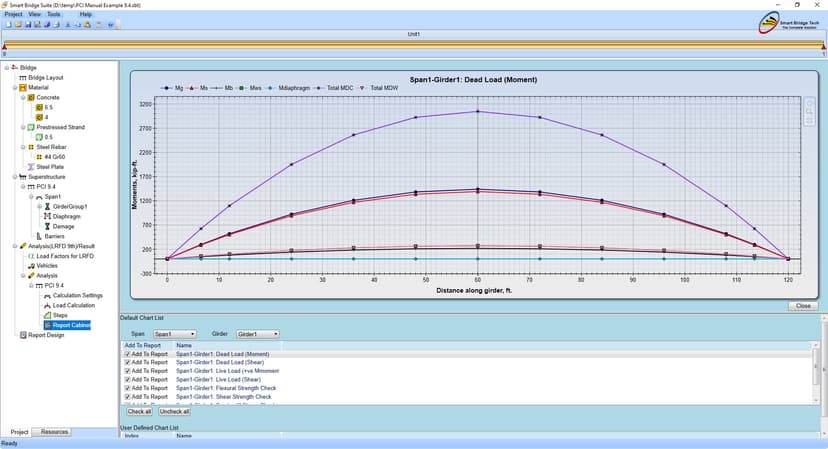The height and width of the screenshot is (449, 828).
Task: Open the Tools menu
Action: click(54, 14)
